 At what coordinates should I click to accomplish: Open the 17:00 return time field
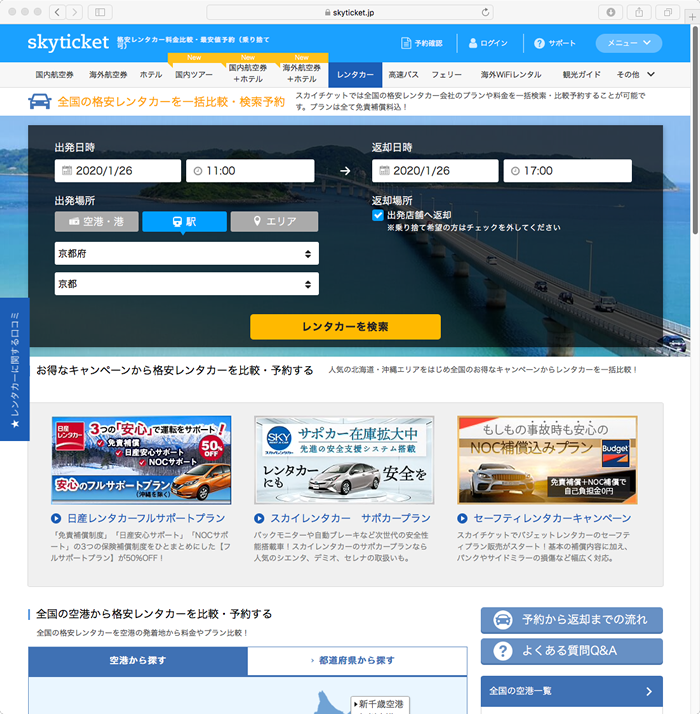coord(567,171)
